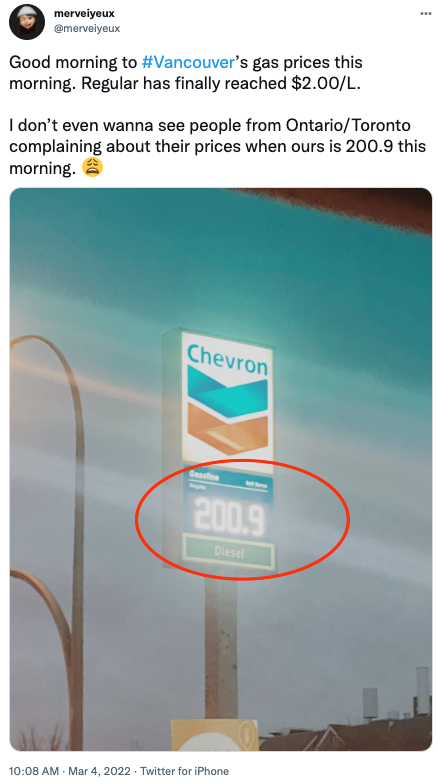438x783 pixels.
Task: Click the concrete pole under Chevron sign
Action: pyautogui.click(x=221, y=647)
